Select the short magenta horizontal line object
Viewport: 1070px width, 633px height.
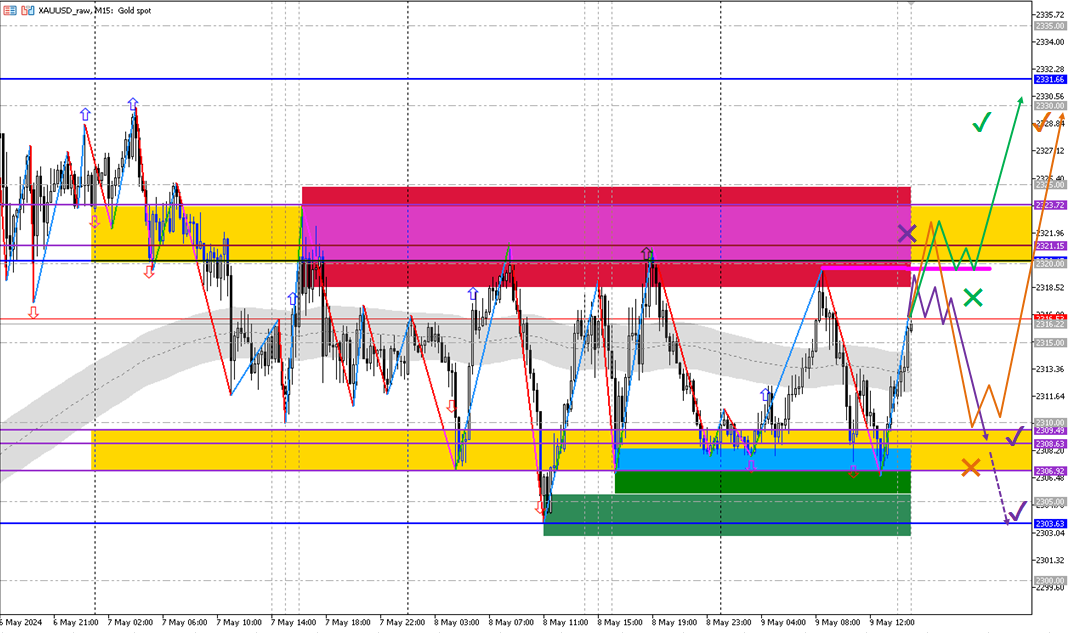tap(906, 269)
